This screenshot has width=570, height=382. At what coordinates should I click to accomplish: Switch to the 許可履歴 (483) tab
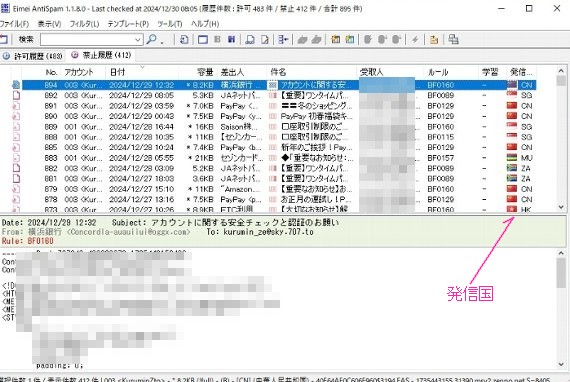[x=33, y=56]
